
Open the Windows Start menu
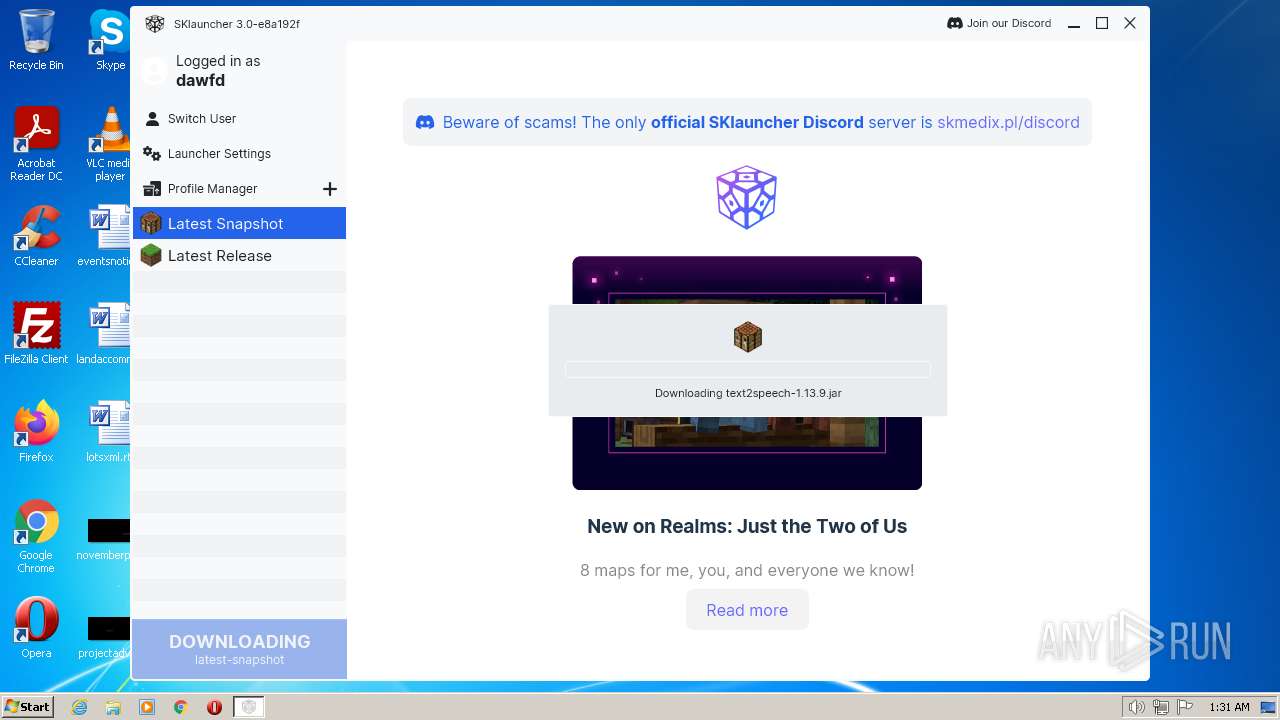click(x=28, y=707)
